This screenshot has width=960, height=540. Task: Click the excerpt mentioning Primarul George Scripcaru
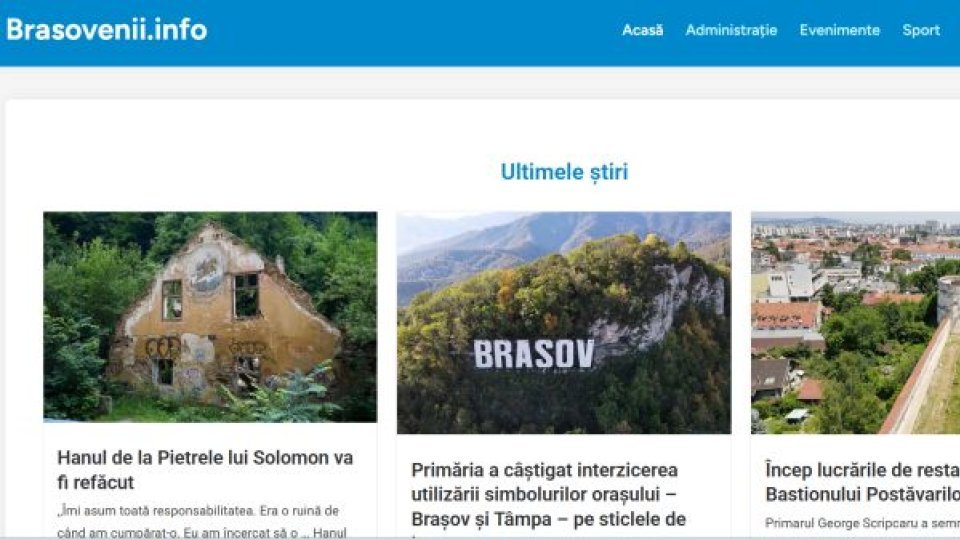tap(863, 523)
